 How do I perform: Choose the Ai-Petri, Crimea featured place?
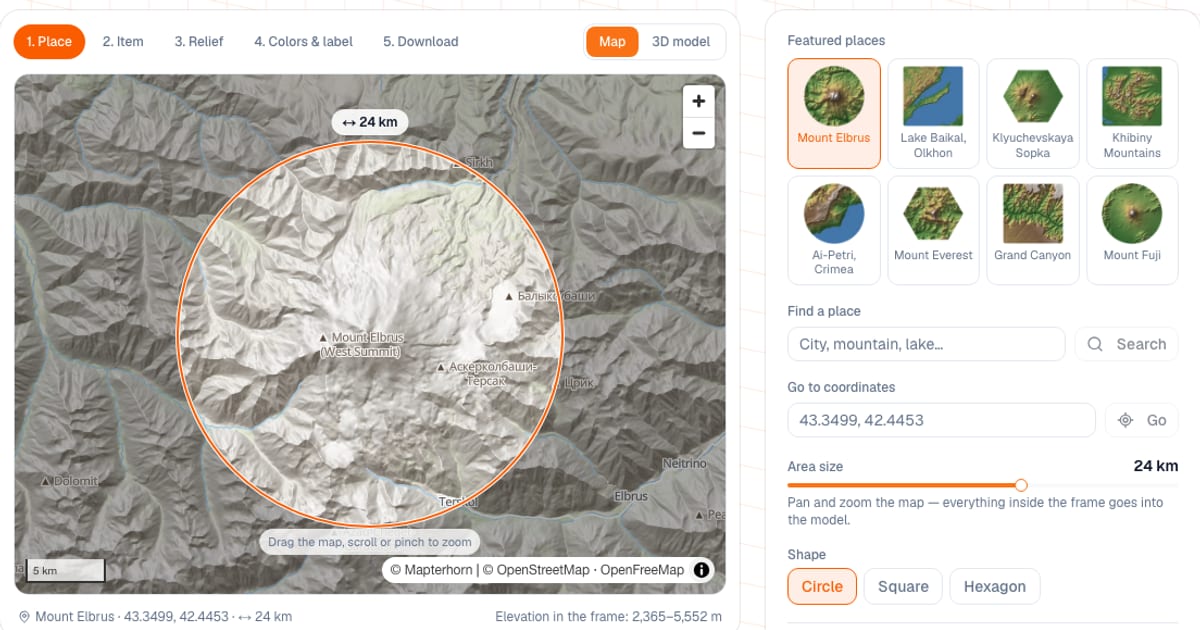tap(834, 230)
